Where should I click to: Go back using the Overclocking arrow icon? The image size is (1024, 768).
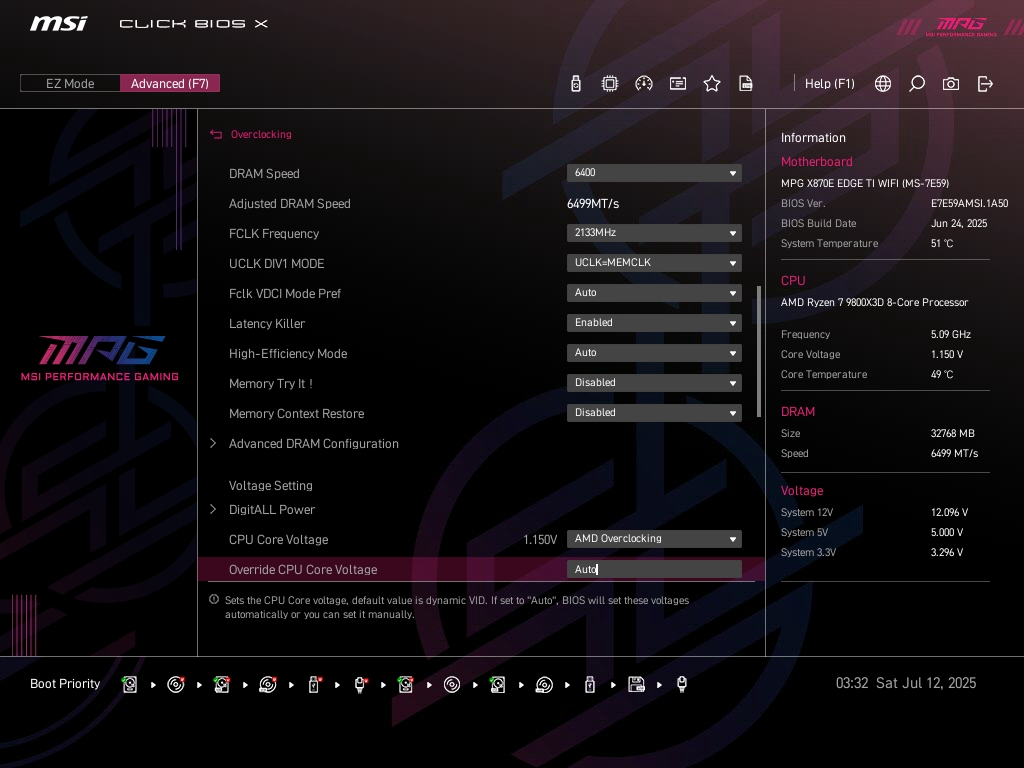pos(216,134)
